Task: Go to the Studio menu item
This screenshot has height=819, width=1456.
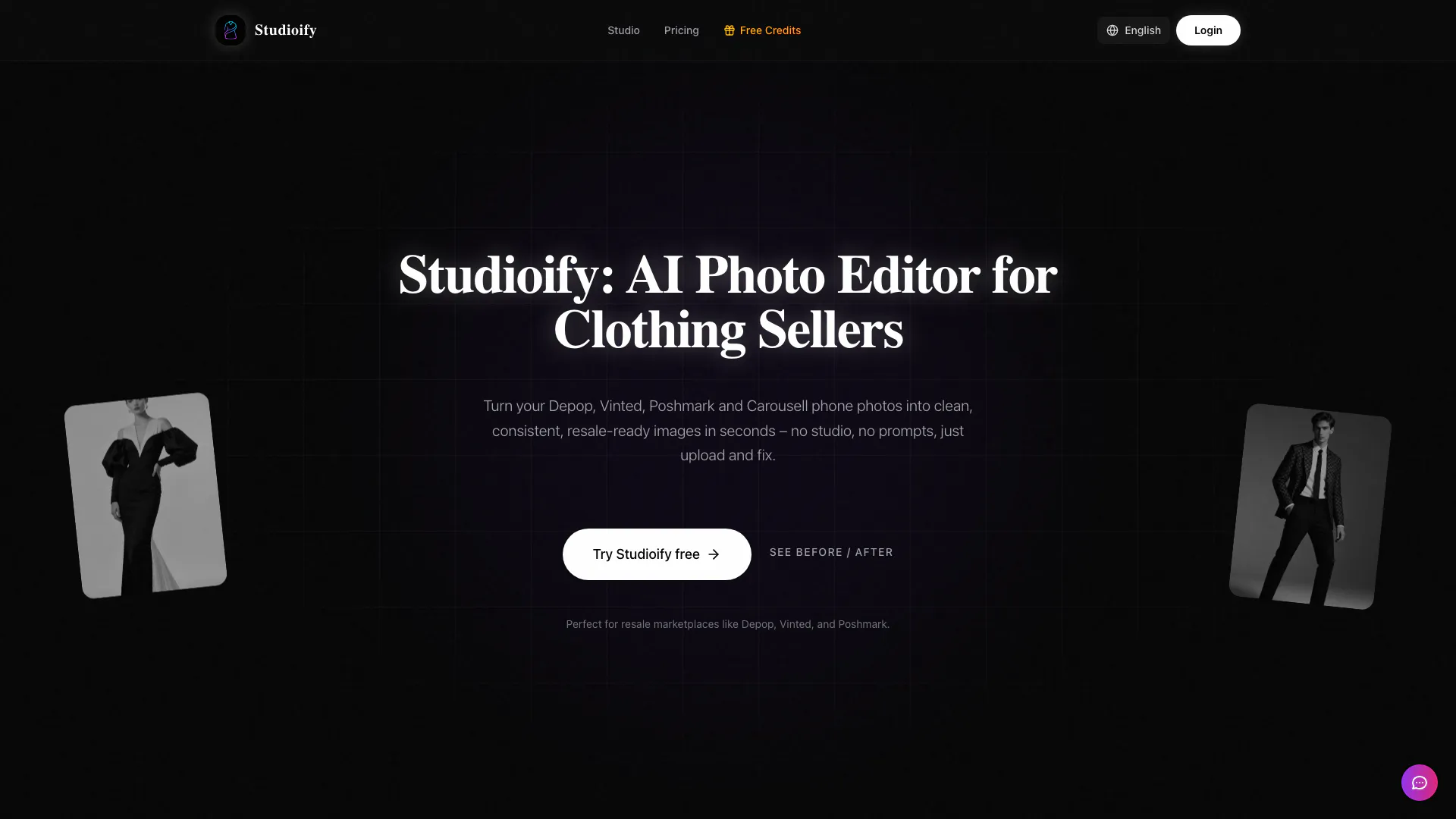Action: coord(623,30)
